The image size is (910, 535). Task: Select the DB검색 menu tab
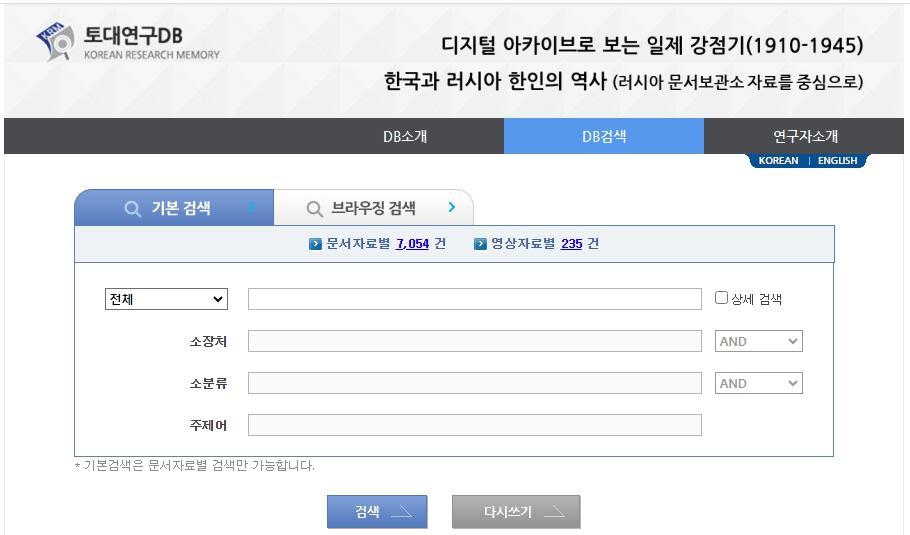[x=604, y=136]
